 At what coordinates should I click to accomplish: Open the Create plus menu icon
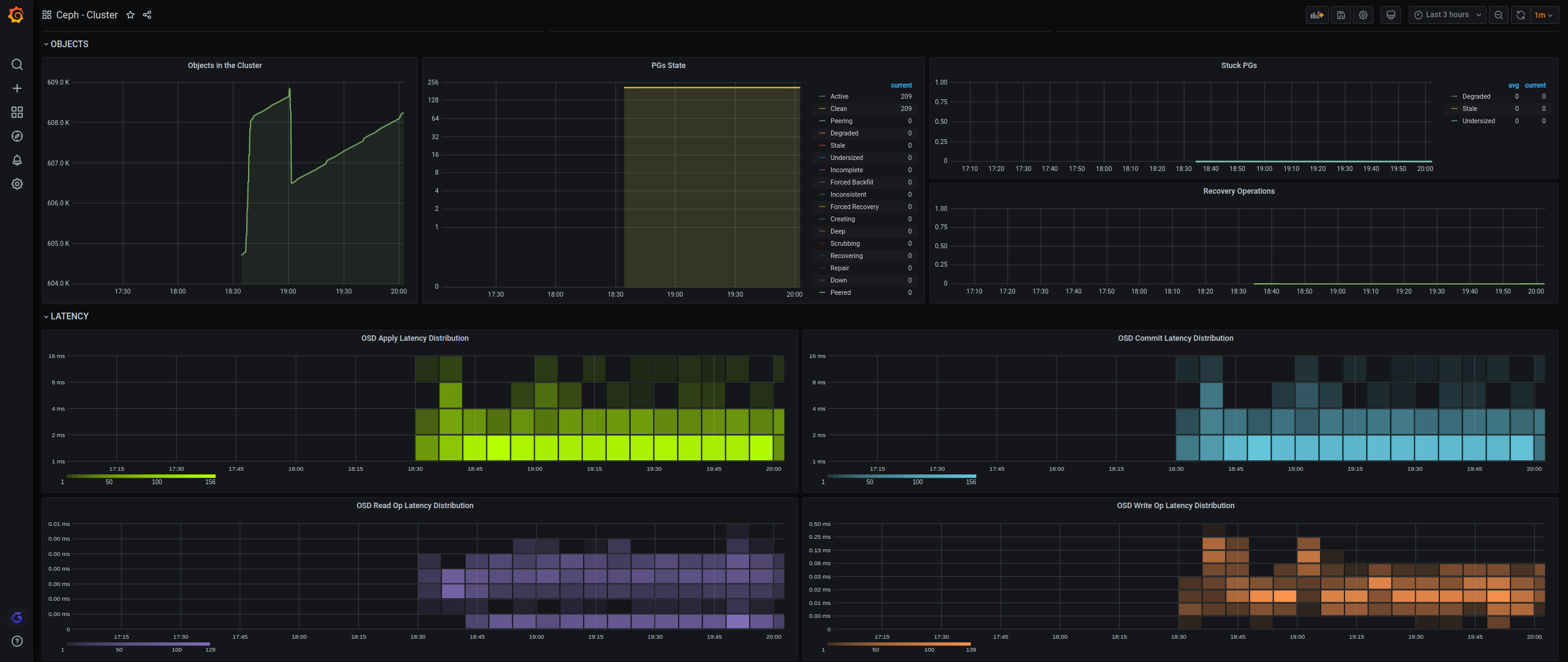pyautogui.click(x=17, y=88)
